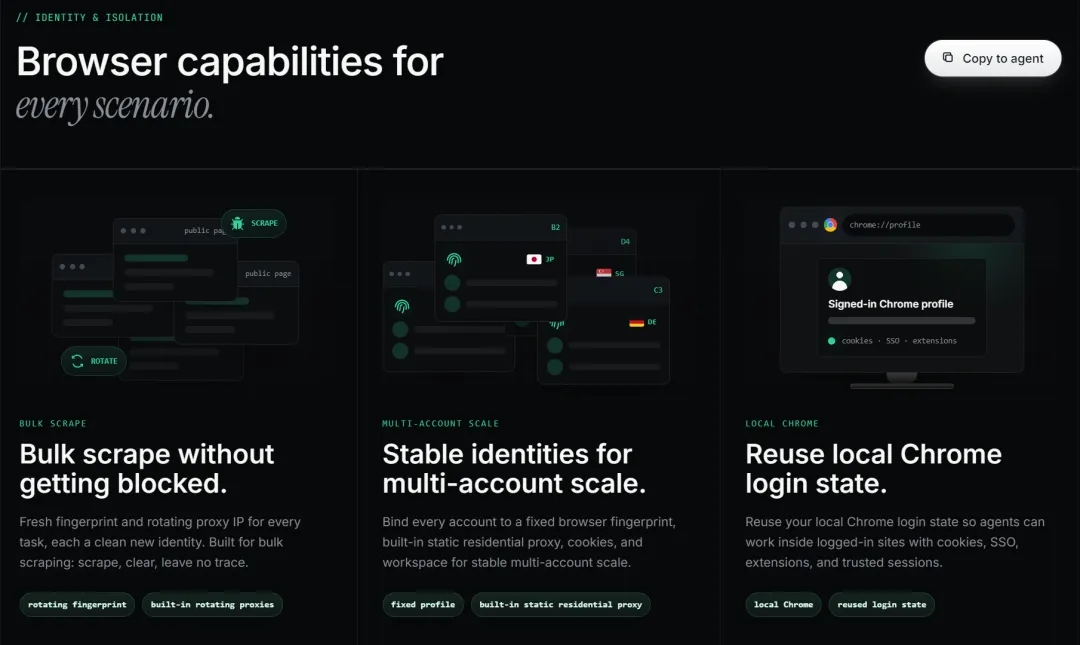Click the SCRAPE bug badge in the illustration
The image size is (1080, 645).
click(254, 223)
